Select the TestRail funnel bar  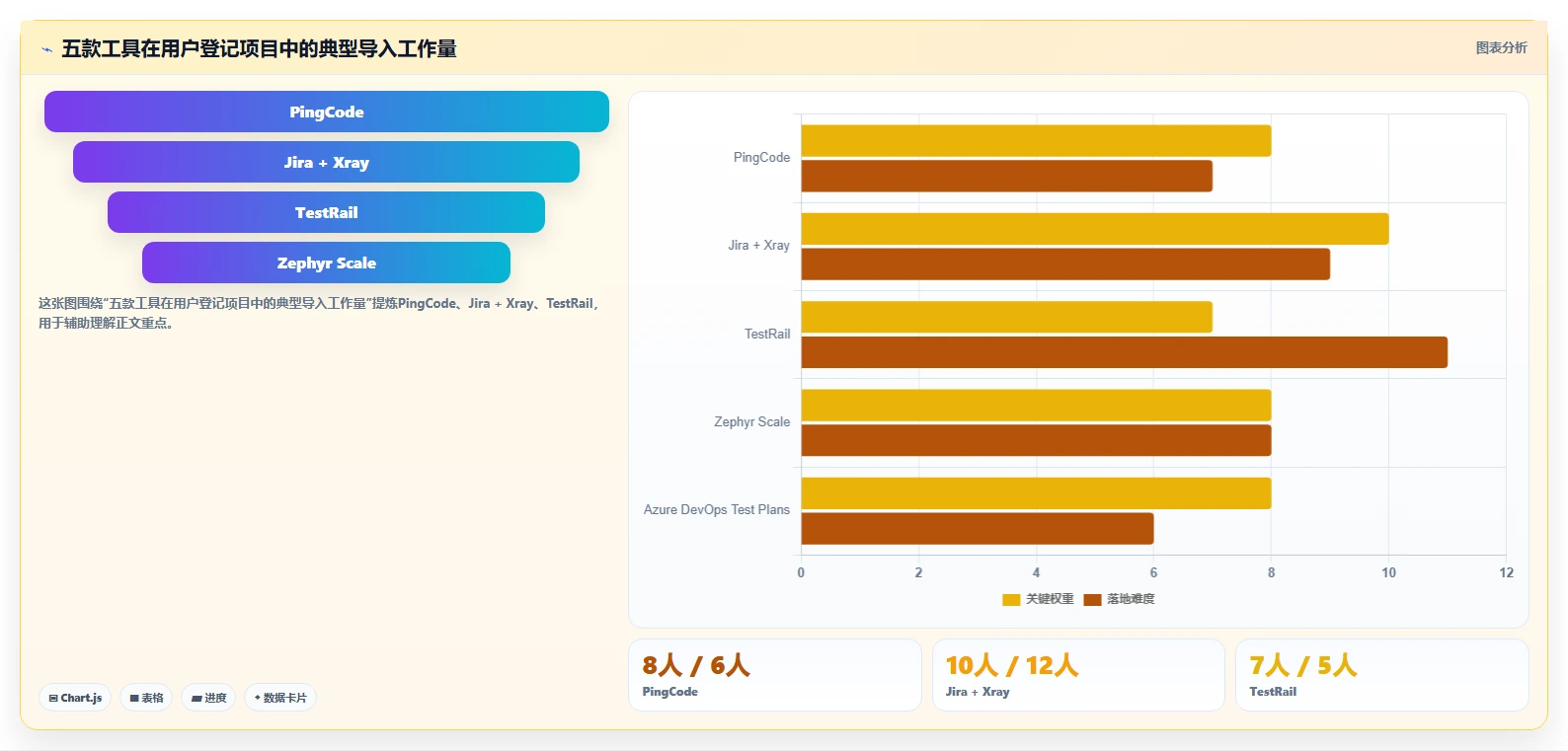click(326, 212)
